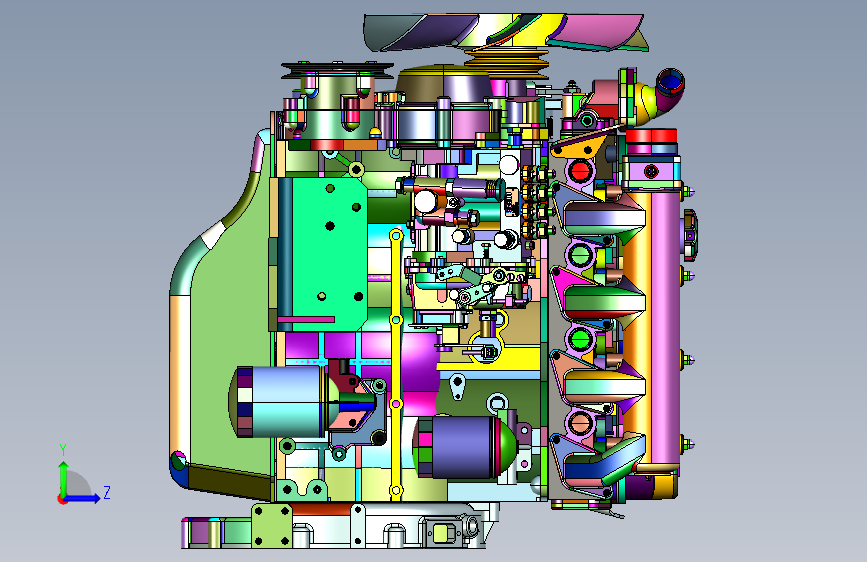Select the grooved belt pulley at top left
This screenshot has width=867, height=562.
pos(337,70)
